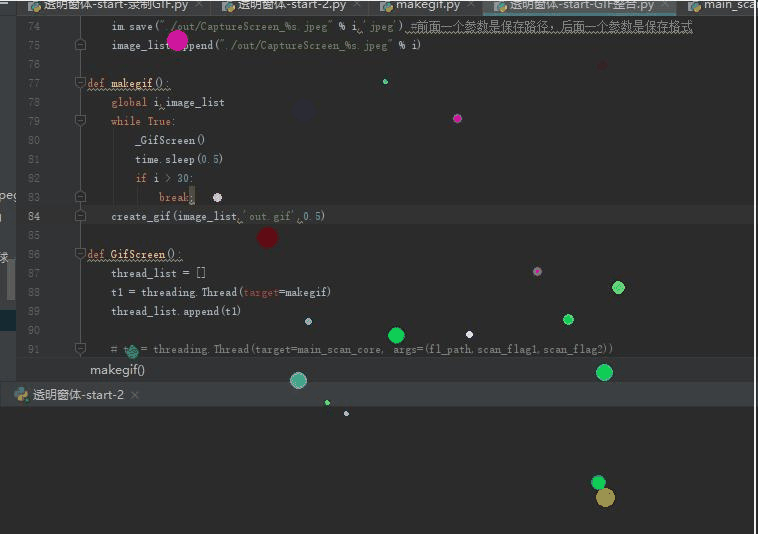Toggle fold marker on commented line 91
This screenshot has width=758, height=534.
[x=81, y=349]
